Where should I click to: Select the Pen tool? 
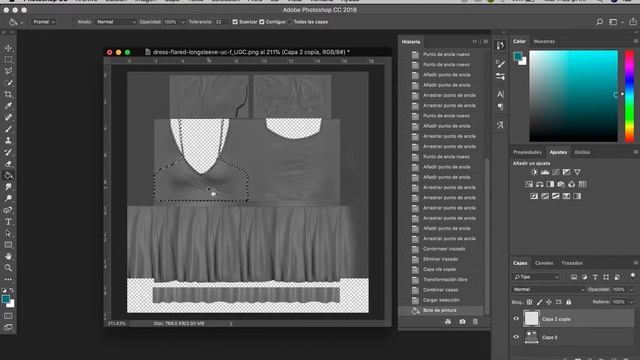click(8, 210)
